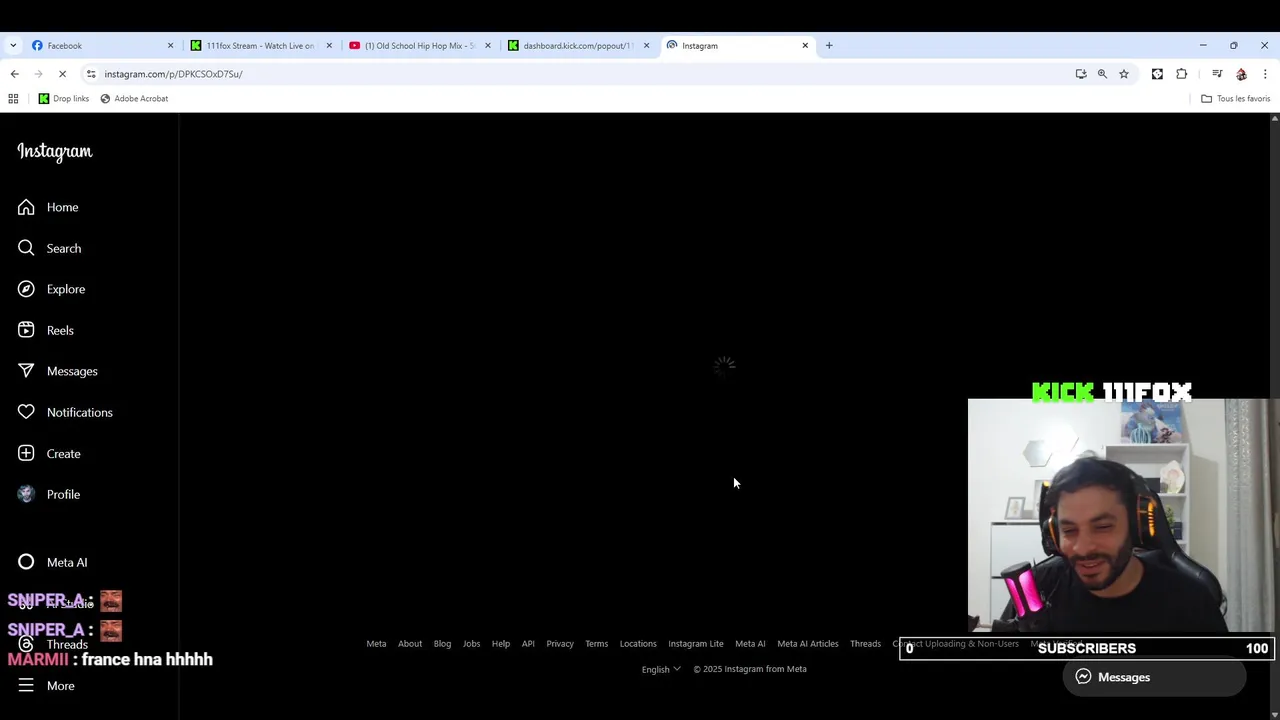Click the Help footer link
Screen dimensions: 1280x720
[x=501, y=643]
